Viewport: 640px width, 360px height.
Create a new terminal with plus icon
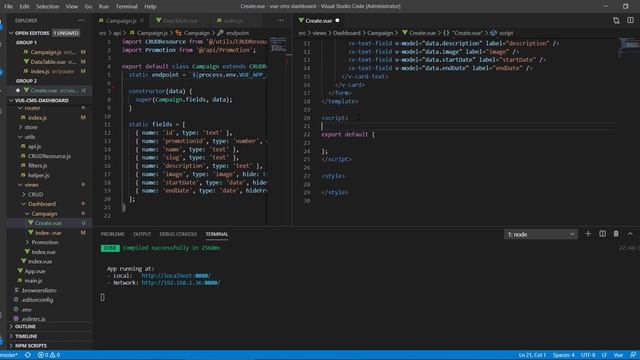coord(588,234)
